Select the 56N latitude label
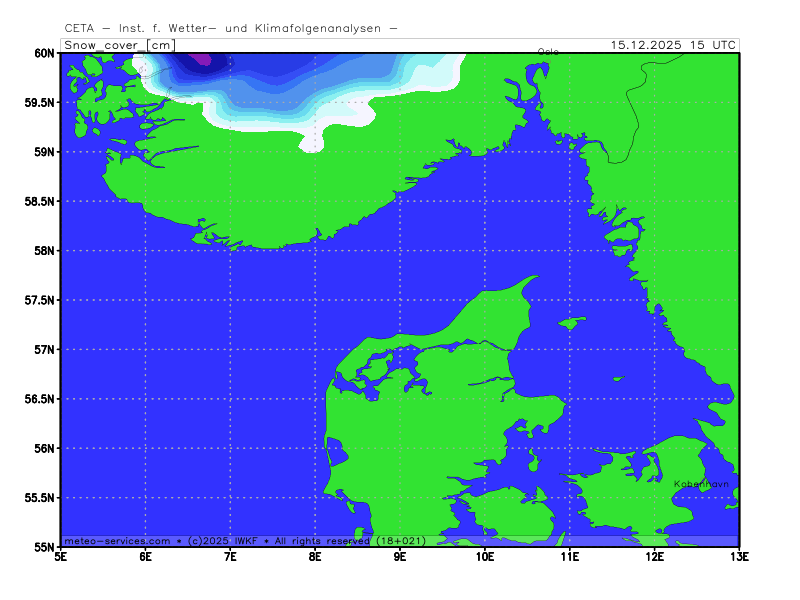The height and width of the screenshot is (600, 800). 42,448
